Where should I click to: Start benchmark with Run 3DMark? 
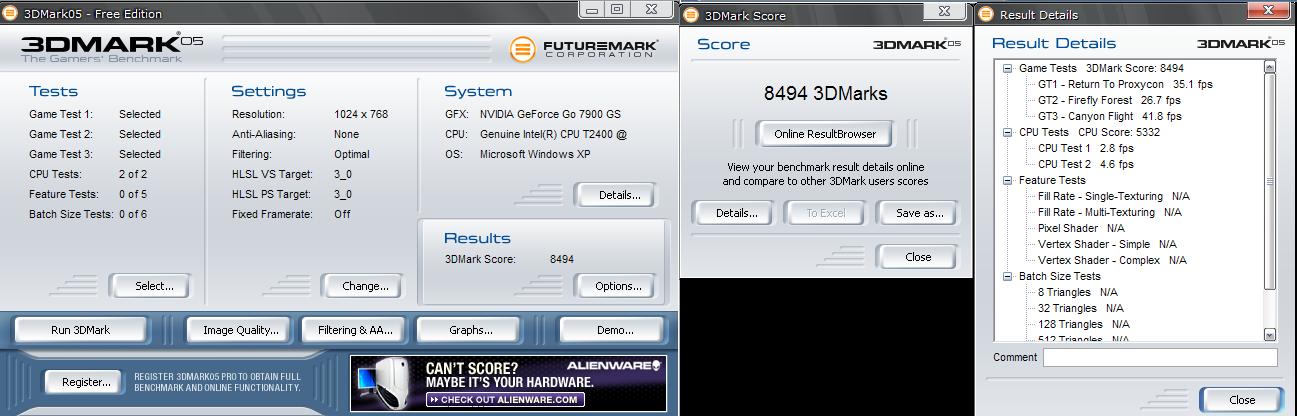point(80,330)
